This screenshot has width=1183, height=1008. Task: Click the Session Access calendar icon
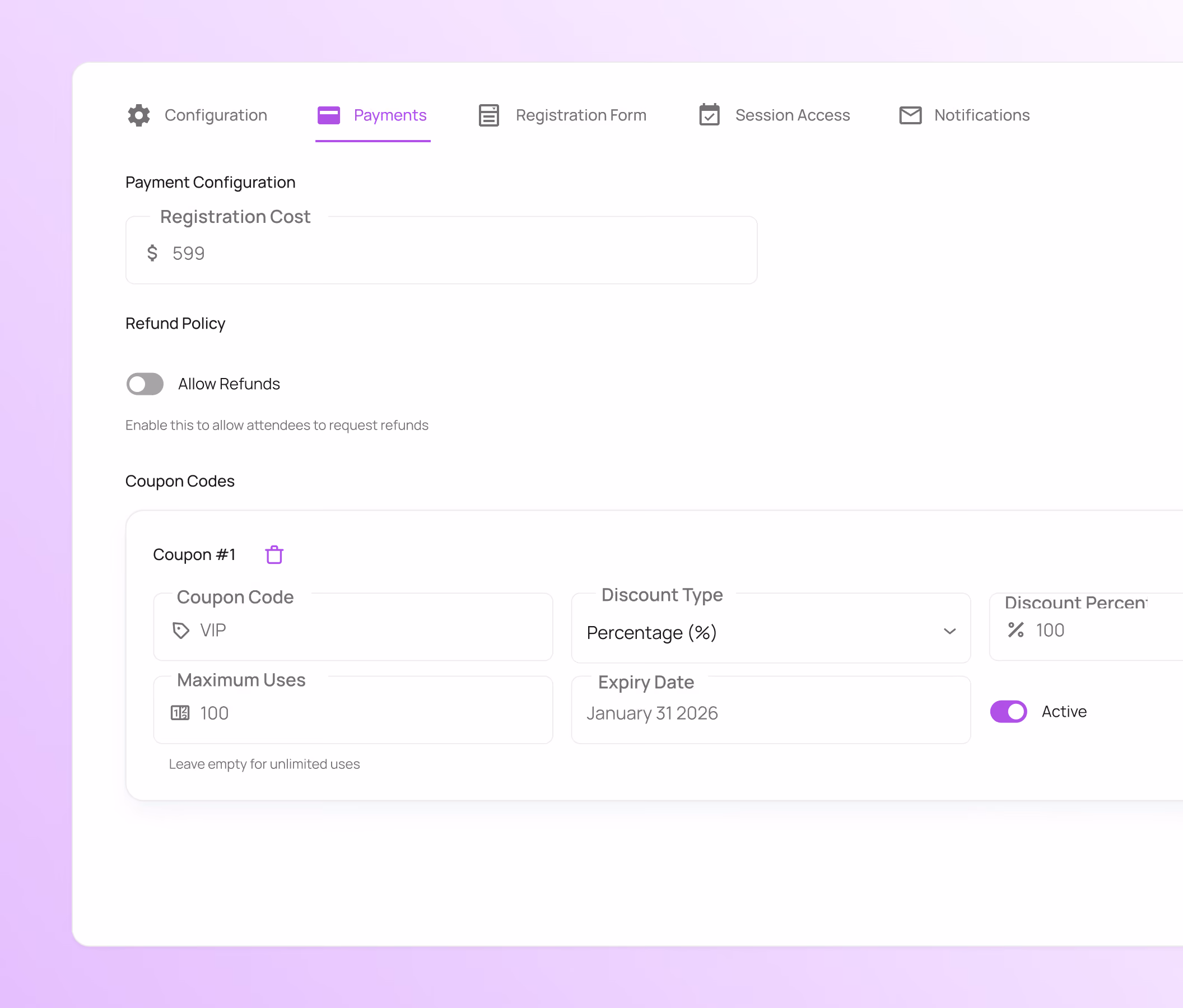[x=709, y=115]
